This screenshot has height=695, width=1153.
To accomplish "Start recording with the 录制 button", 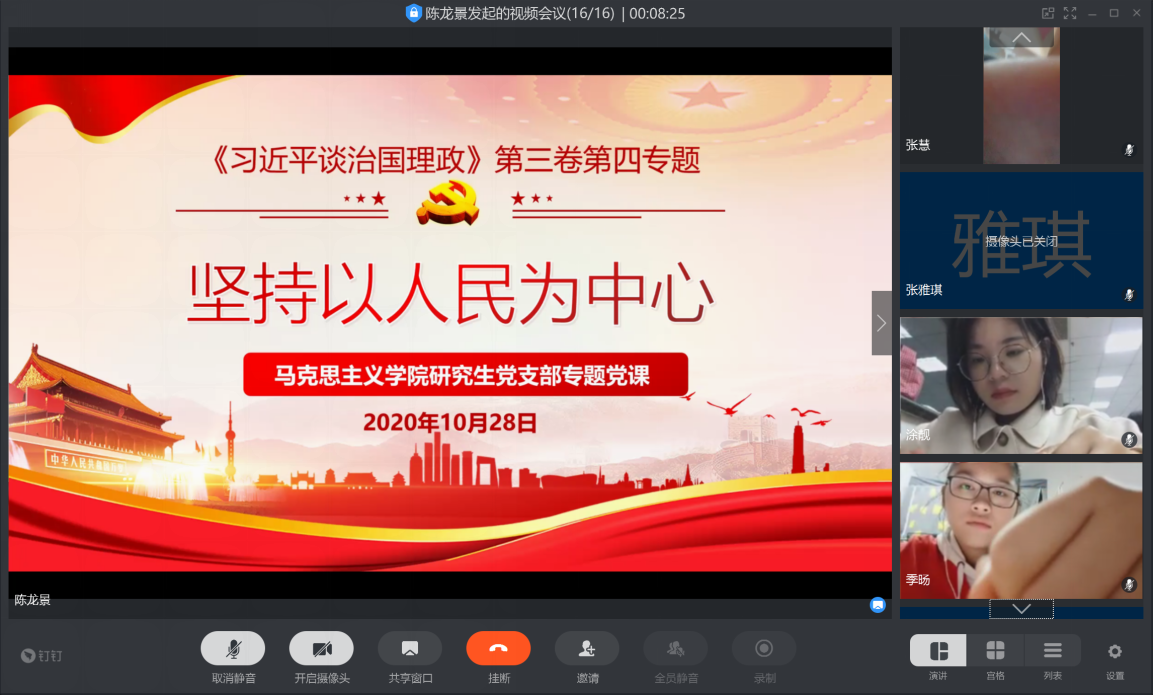I will pyautogui.click(x=764, y=649).
